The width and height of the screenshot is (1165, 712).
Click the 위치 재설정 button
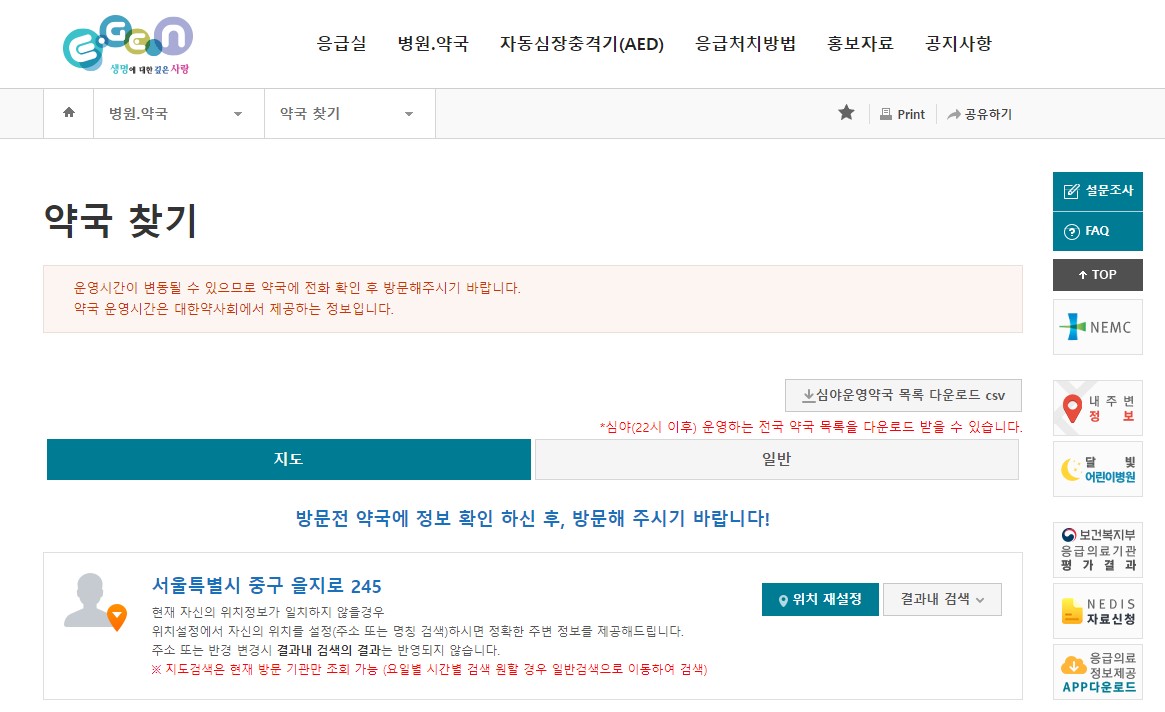coord(820,599)
